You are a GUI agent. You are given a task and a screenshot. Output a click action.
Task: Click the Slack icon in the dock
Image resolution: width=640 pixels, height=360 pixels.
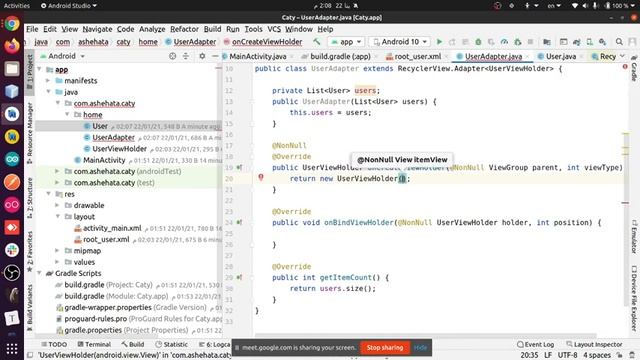[12, 250]
